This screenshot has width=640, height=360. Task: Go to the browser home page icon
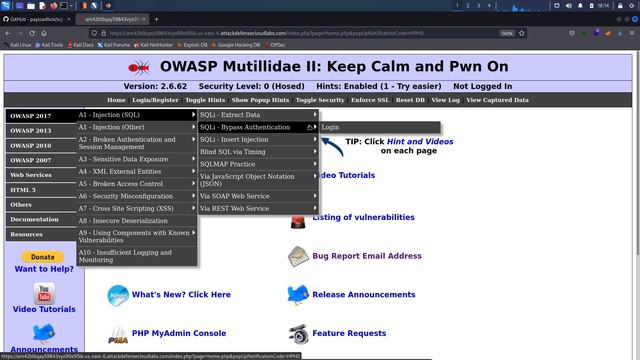coord(44,33)
